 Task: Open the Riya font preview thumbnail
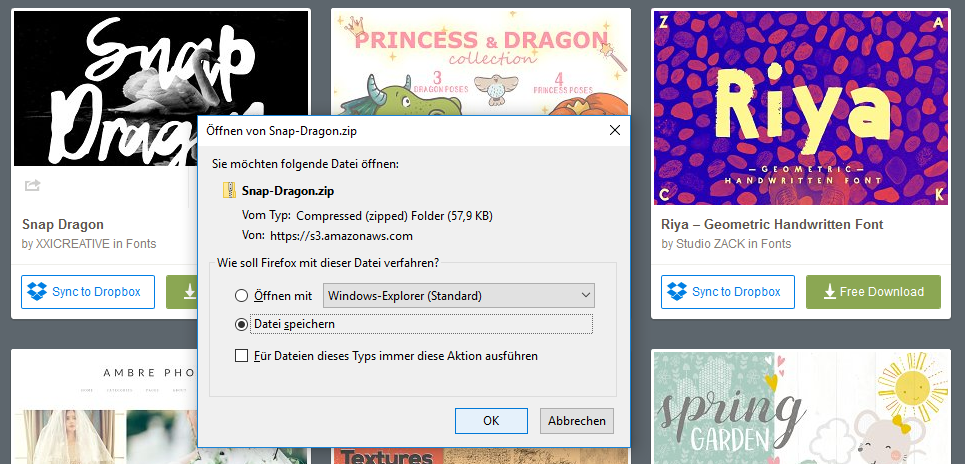click(x=801, y=108)
